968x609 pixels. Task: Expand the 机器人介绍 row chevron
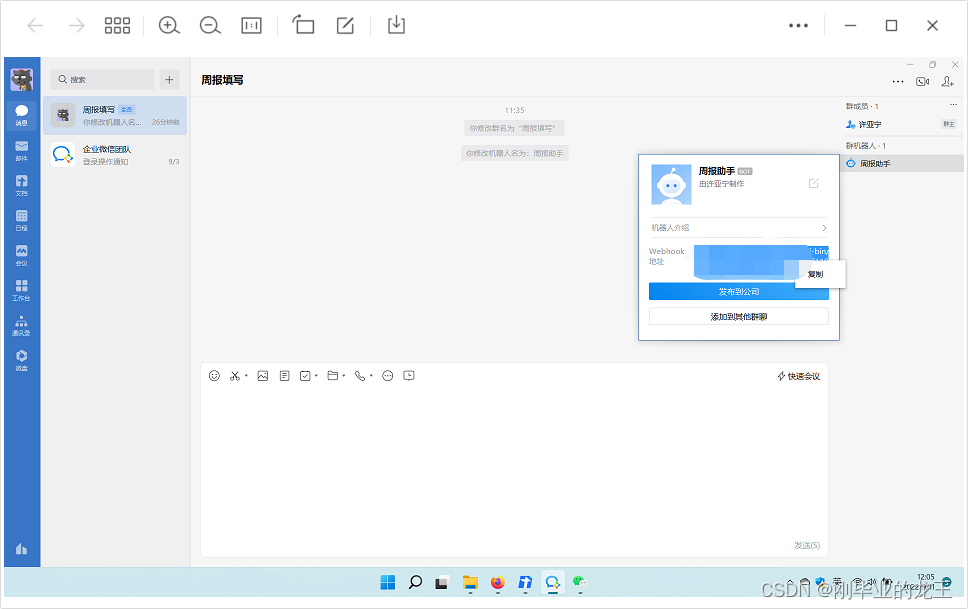pos(824,228)
